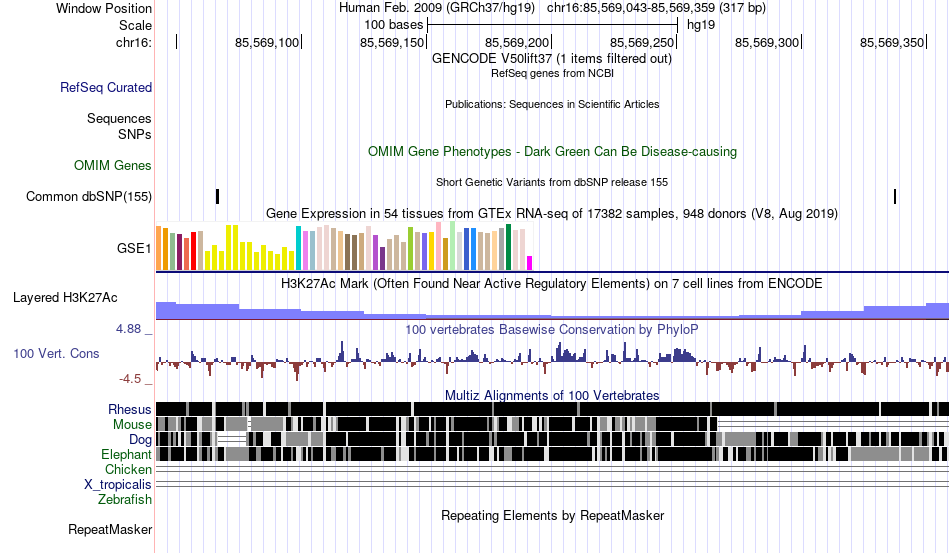
Task: Click the left dbSNP variant marker
Action: pyautogui.click(x=218, y=196)
